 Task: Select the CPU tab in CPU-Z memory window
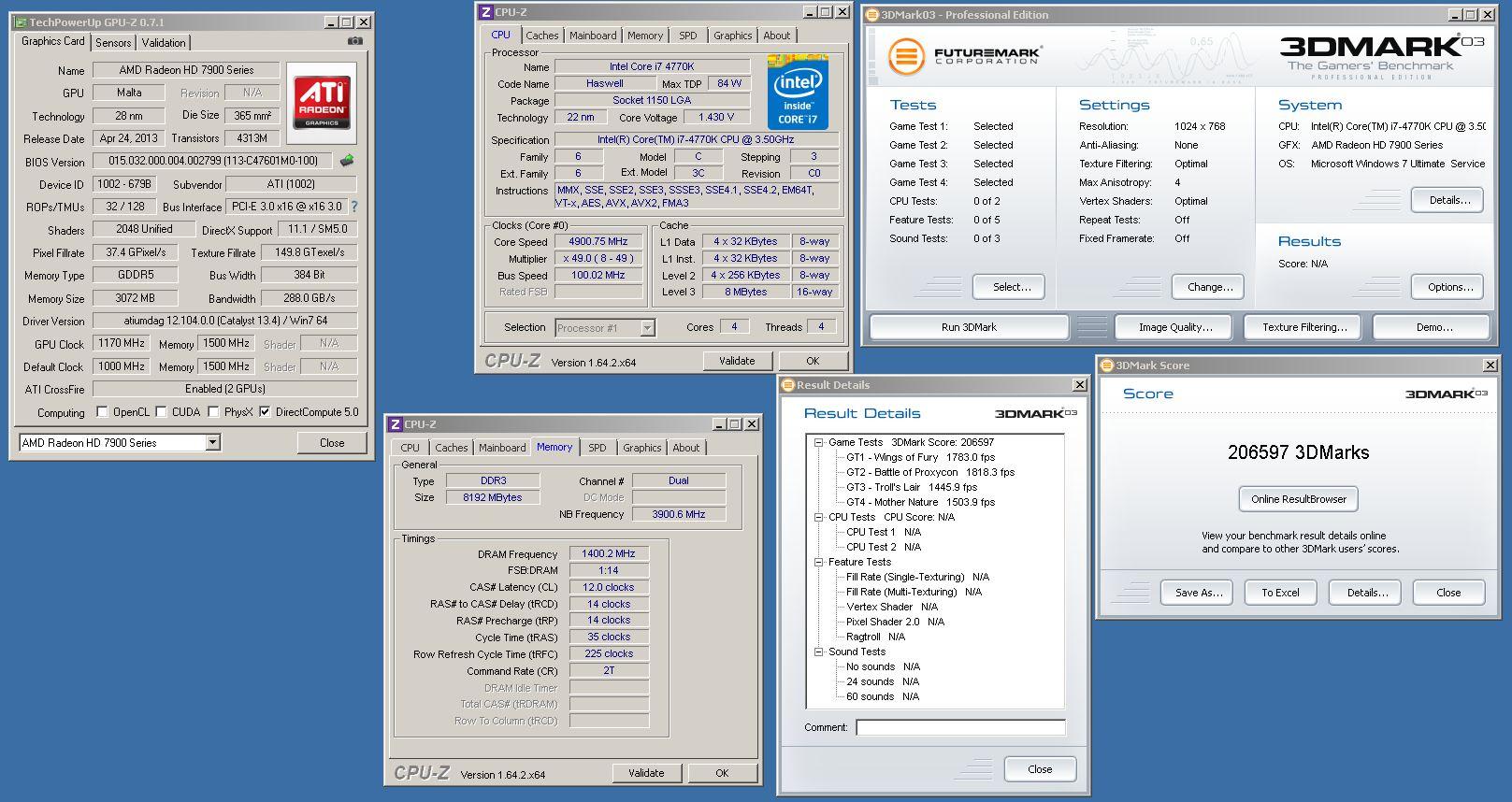tap(410, 448)
